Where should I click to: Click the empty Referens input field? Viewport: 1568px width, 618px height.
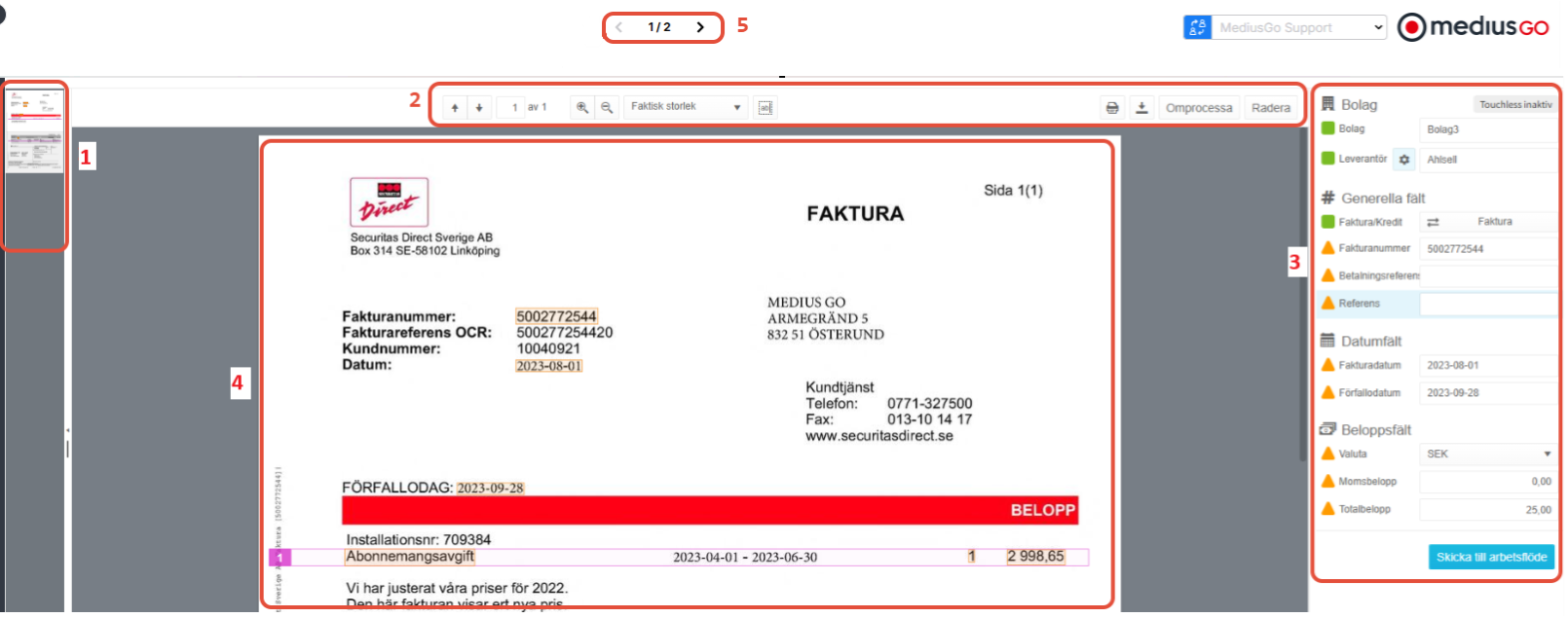point(1488,305)
